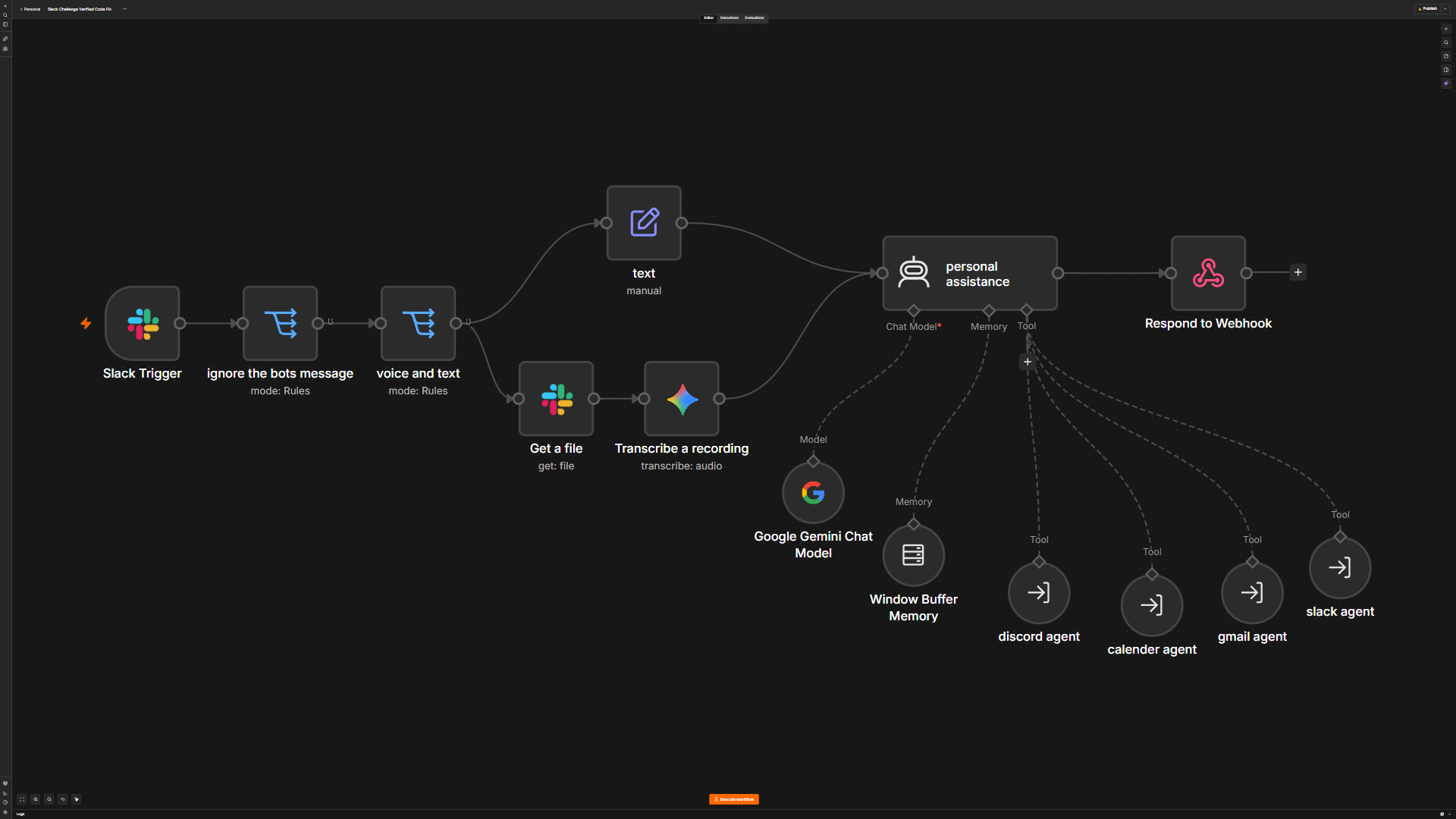Expand the Publish options dropdown arrow
The image size is (1456, 819).
[x=1445, y=9]
